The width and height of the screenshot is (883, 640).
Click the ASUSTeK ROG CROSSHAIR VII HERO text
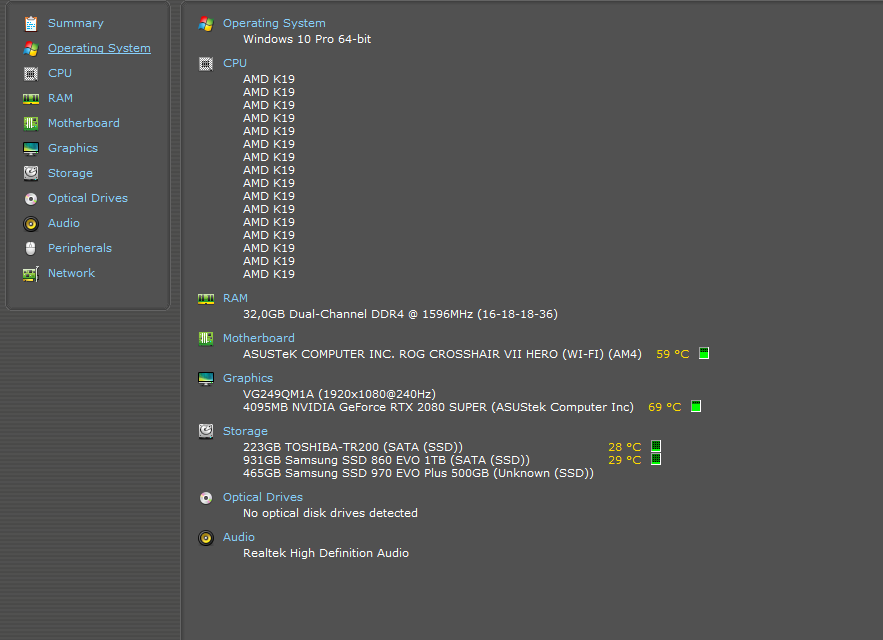pos(442,354)
